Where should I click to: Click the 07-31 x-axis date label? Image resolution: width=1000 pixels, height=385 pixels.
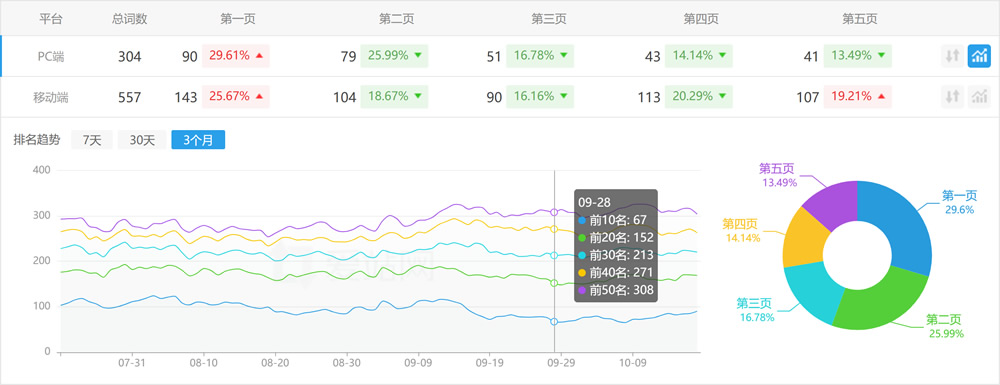pyautogui.click(x=132, y=362)
